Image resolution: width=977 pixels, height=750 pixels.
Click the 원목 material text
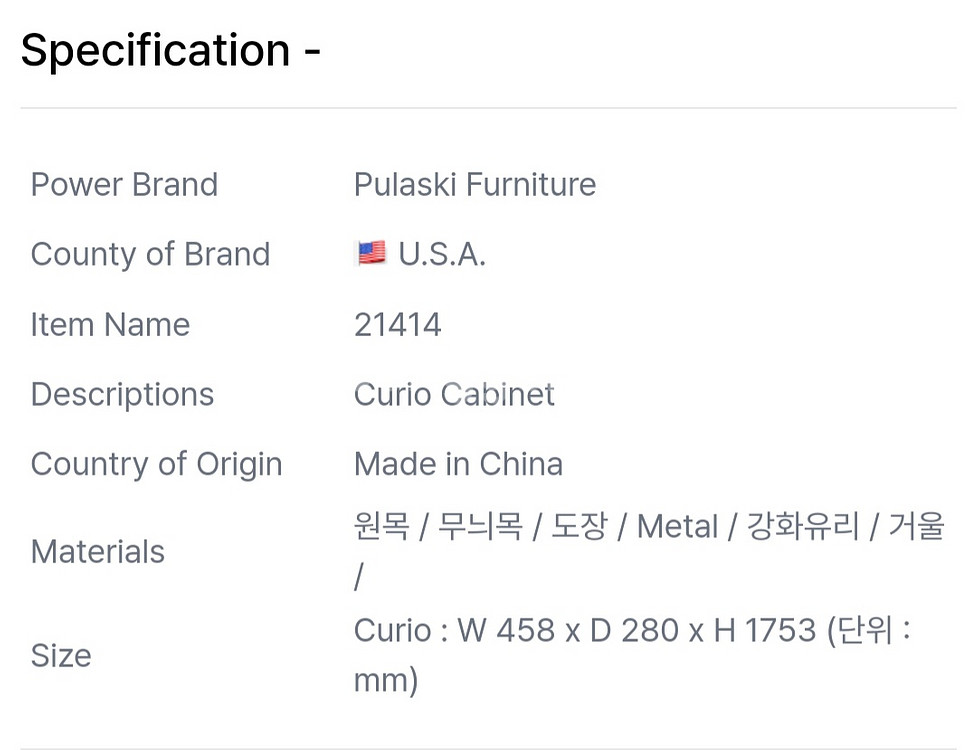(x=382, y=526)
